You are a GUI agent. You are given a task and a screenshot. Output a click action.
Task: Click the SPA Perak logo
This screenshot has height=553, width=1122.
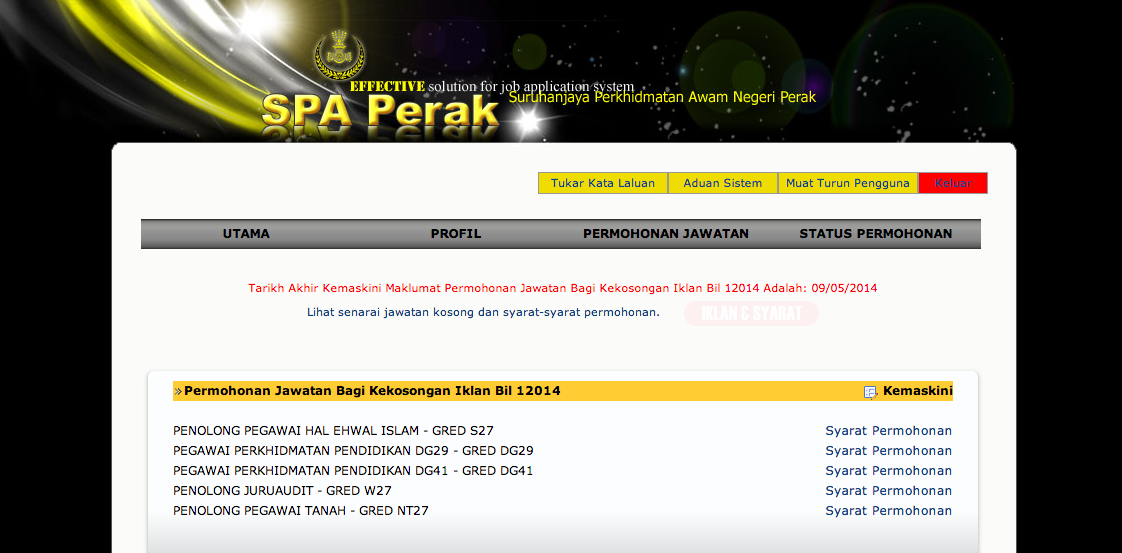pos(380,112)
